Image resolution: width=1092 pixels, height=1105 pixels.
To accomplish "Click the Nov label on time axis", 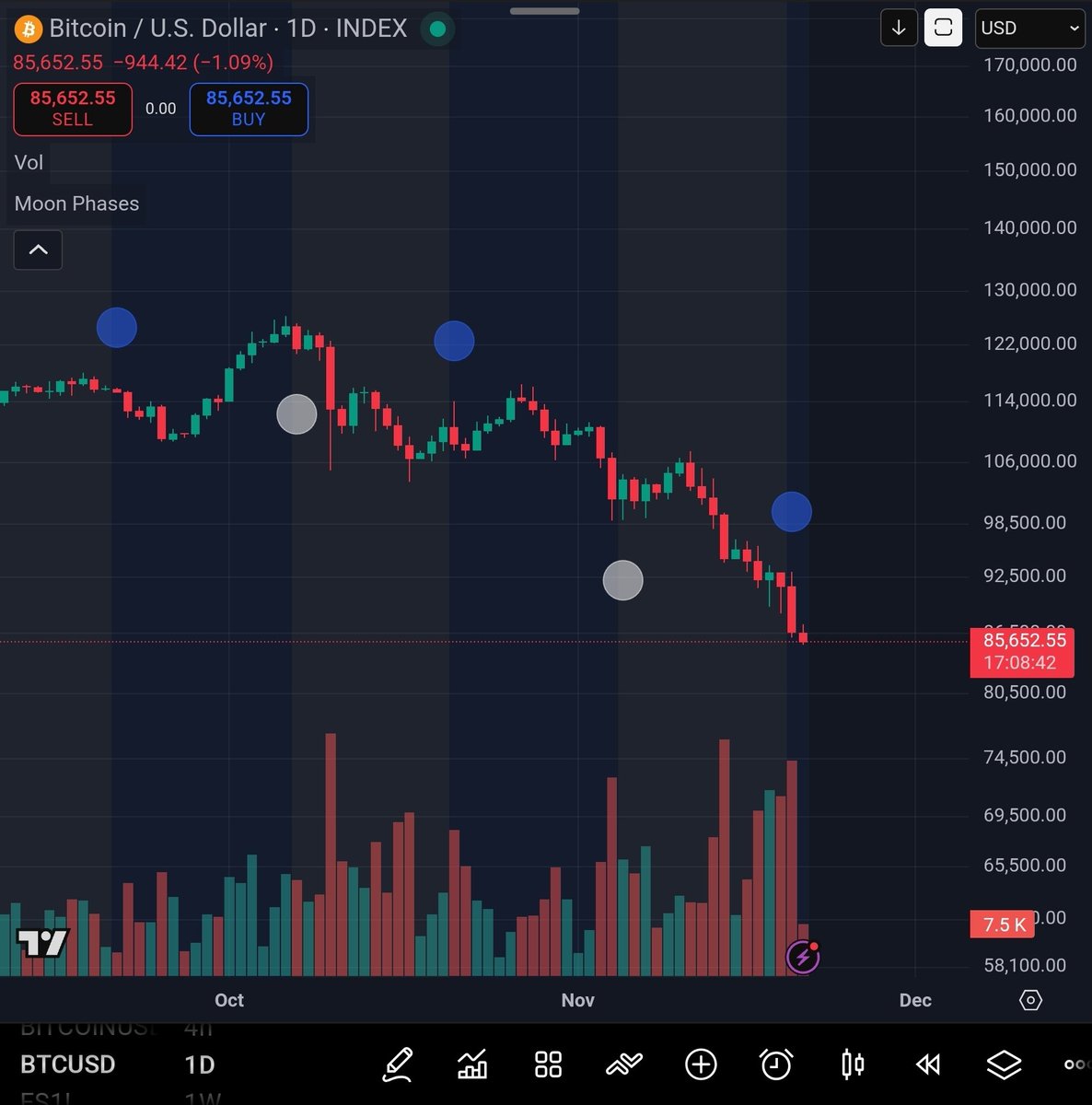I will click(x=578, y=1000).
